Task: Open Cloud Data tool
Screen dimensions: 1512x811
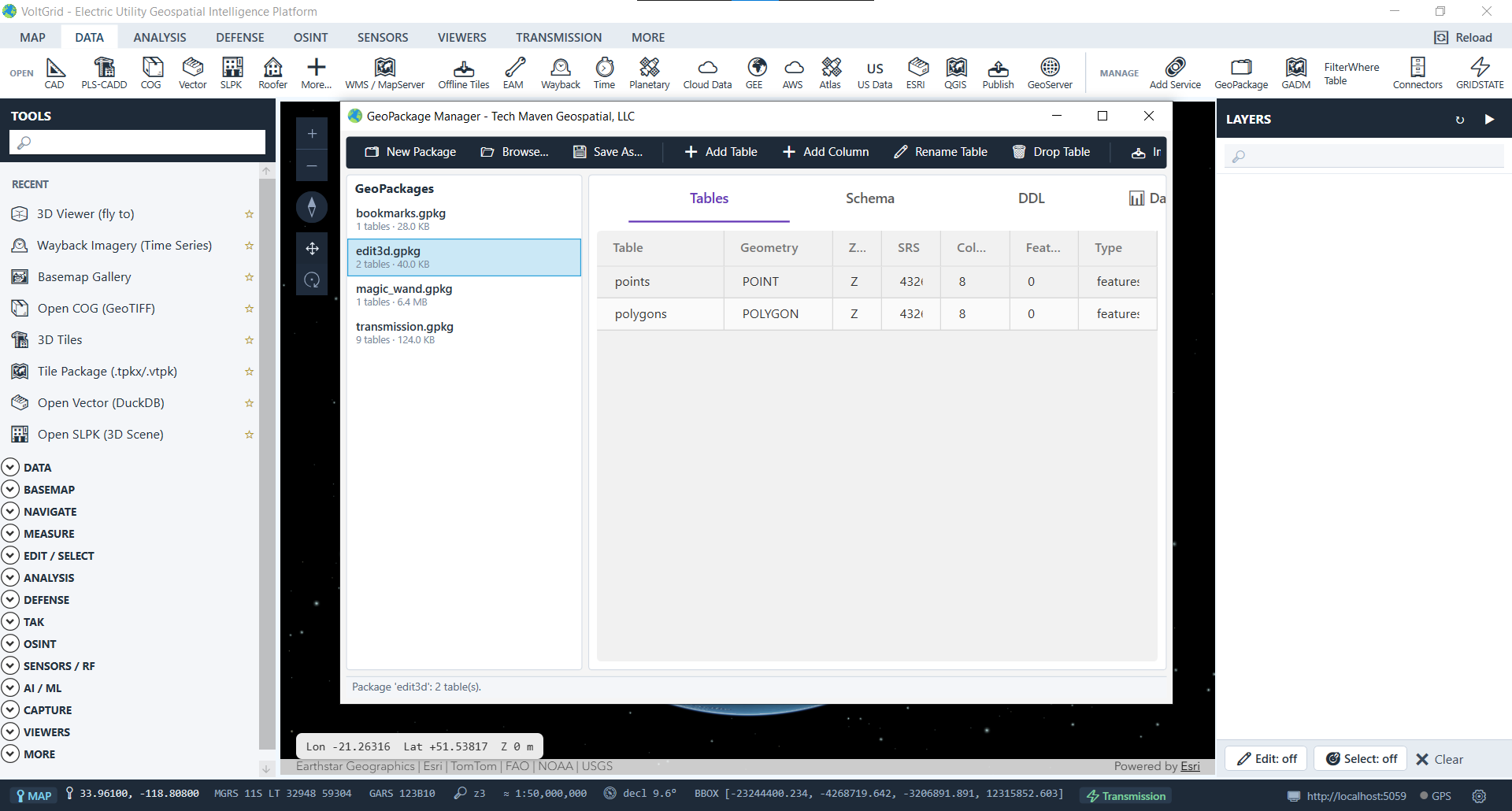Action: (x=707, y=73)
